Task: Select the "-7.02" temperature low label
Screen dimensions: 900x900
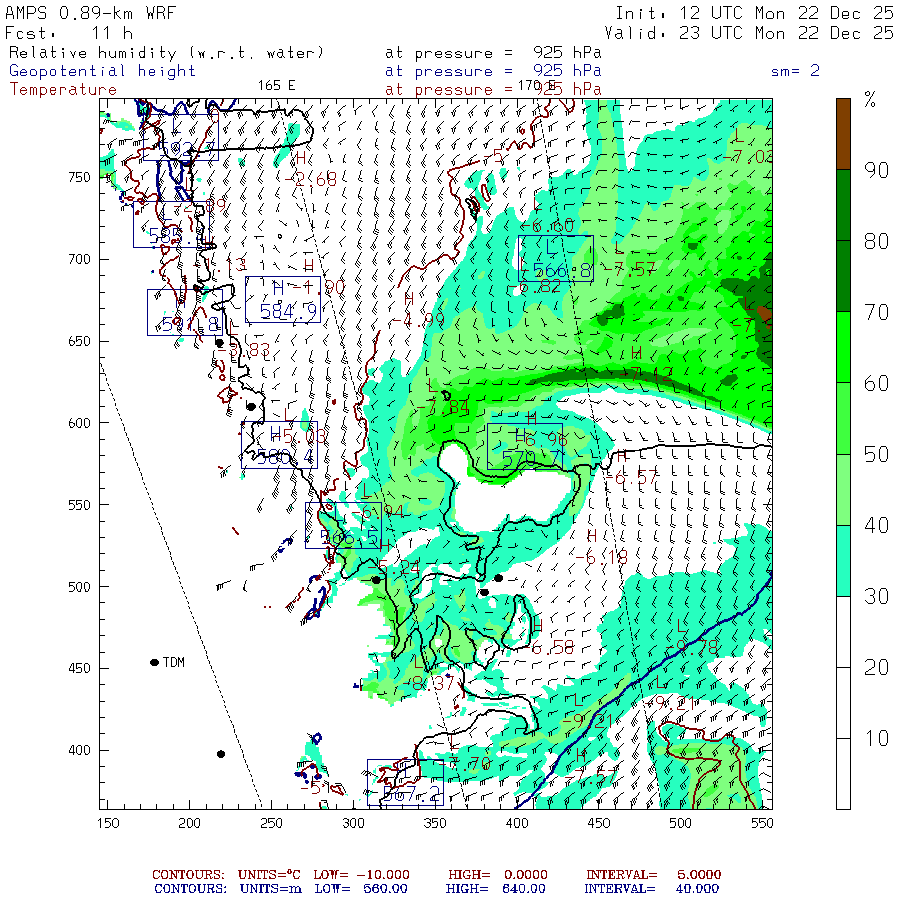Action: click(747, 156)
